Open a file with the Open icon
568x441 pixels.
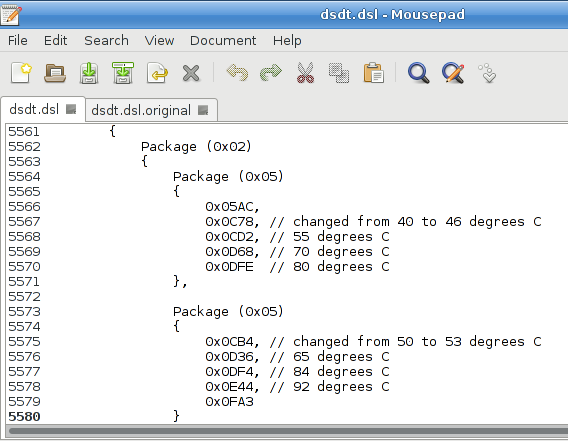(55, 73)
